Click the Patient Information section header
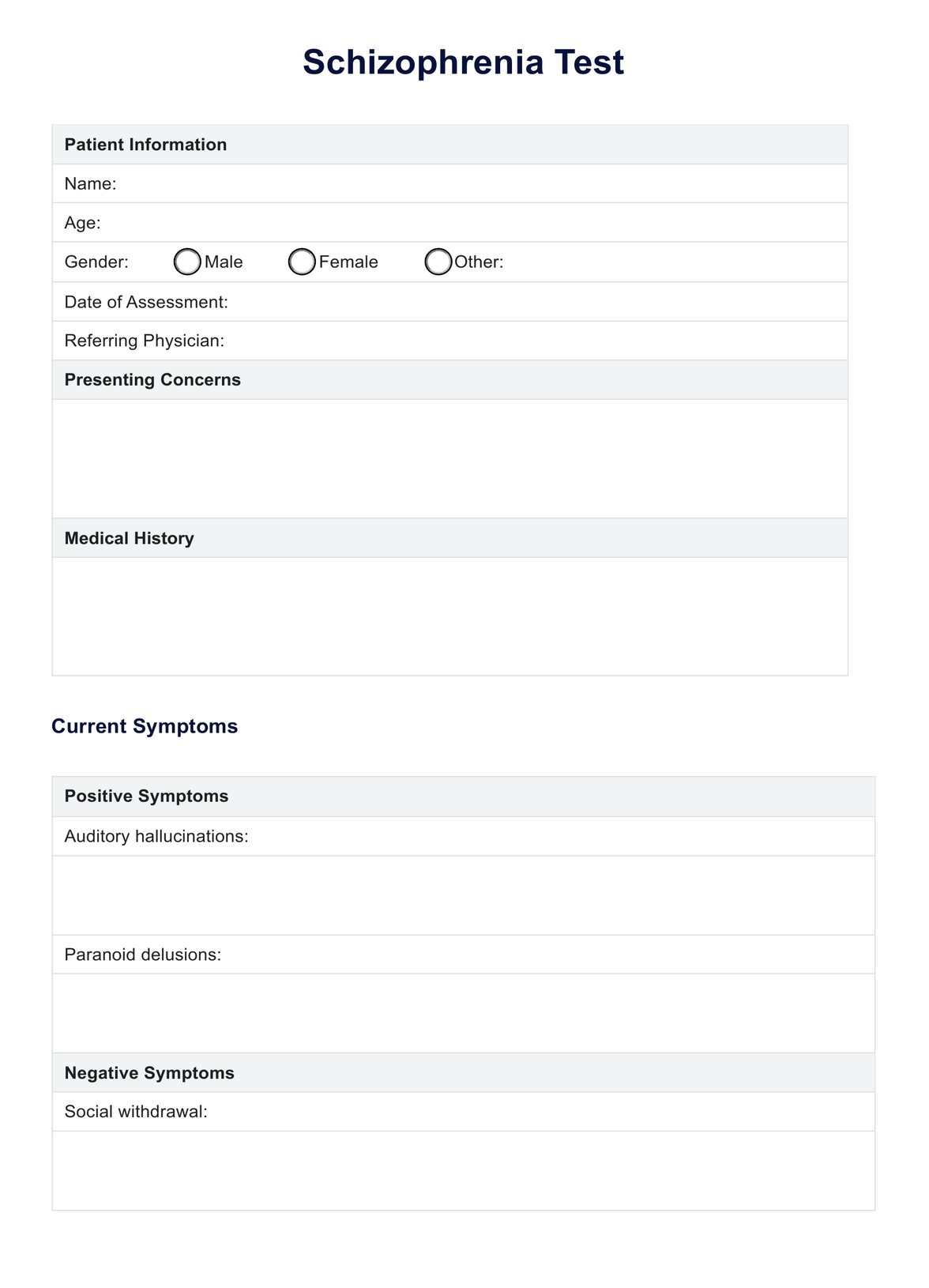 [x=145, y=145]
